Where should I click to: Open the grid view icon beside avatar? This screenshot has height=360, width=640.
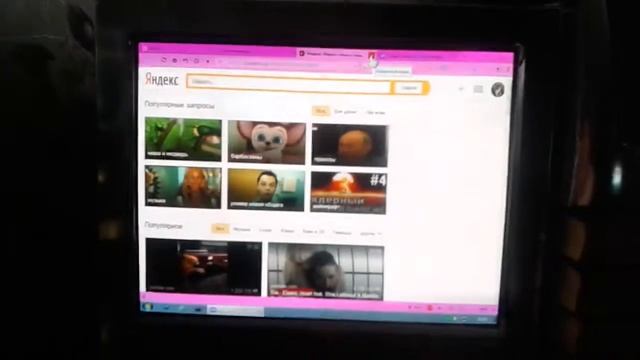pyautogui.click(x=478, y=89)
